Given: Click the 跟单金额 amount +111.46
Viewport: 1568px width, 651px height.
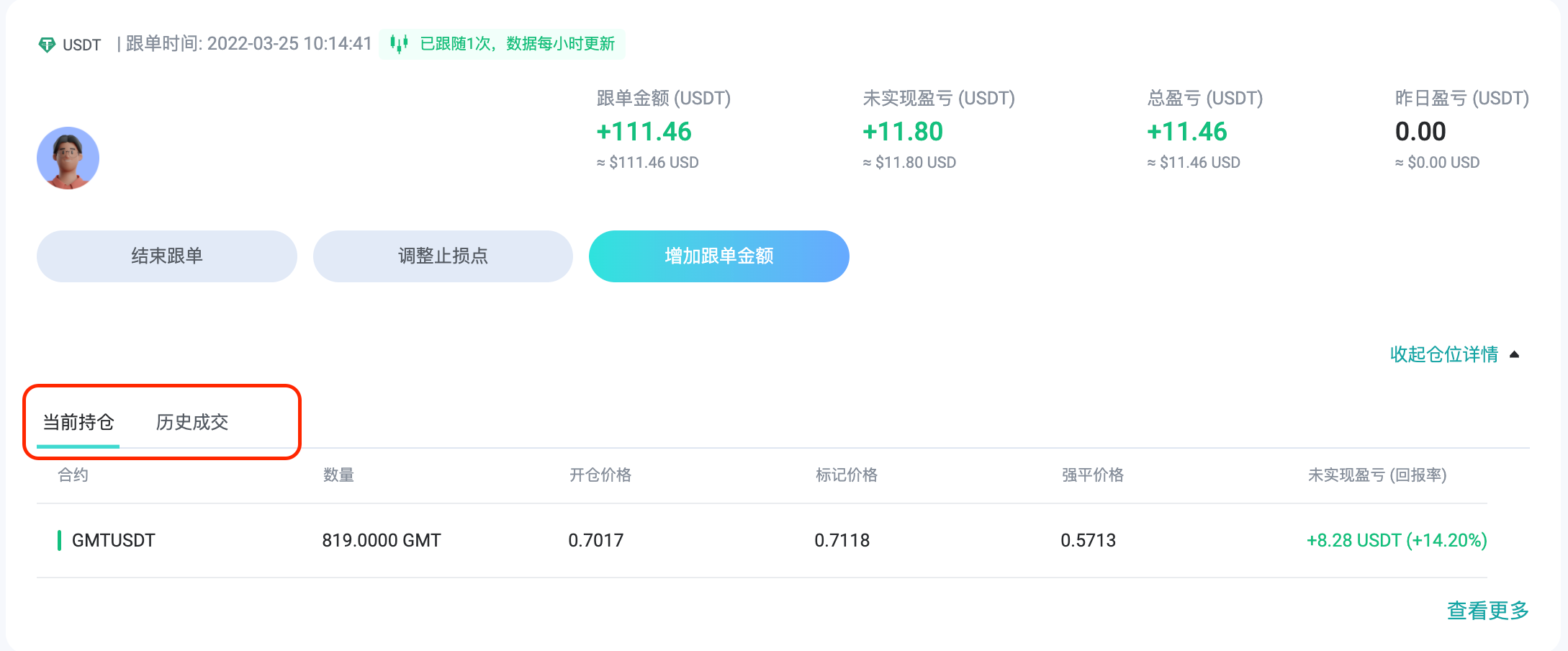Looking at the screenshot, I should (x=644, y=132).
